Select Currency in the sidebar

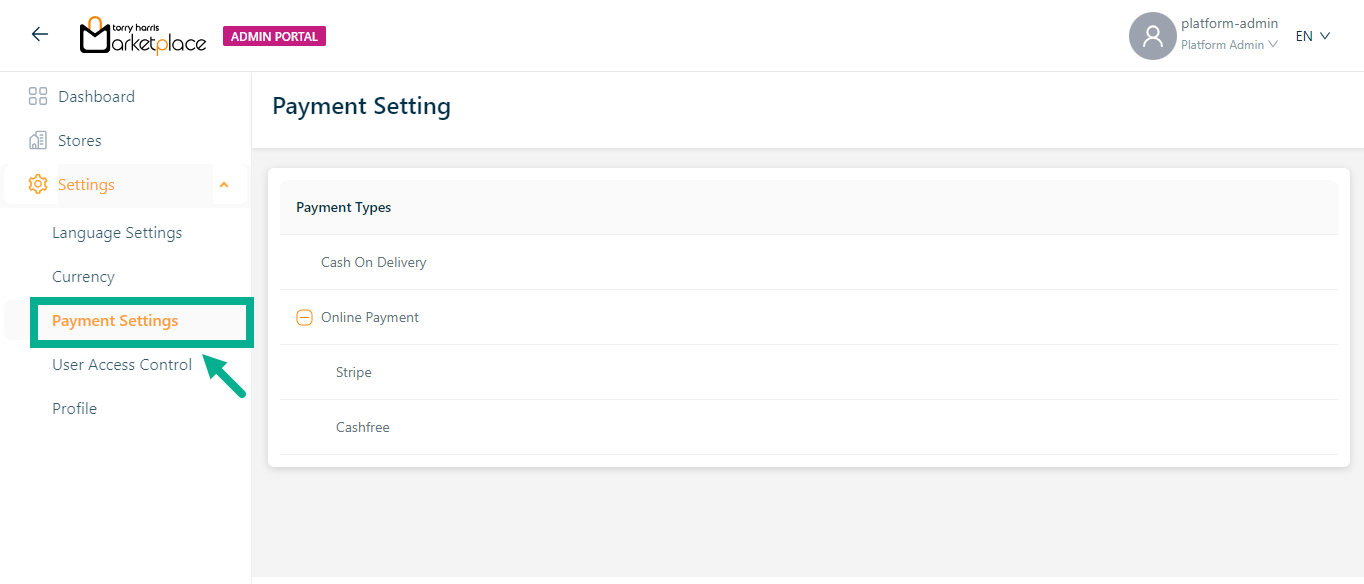pyautogui.click(x=83, y=277)
